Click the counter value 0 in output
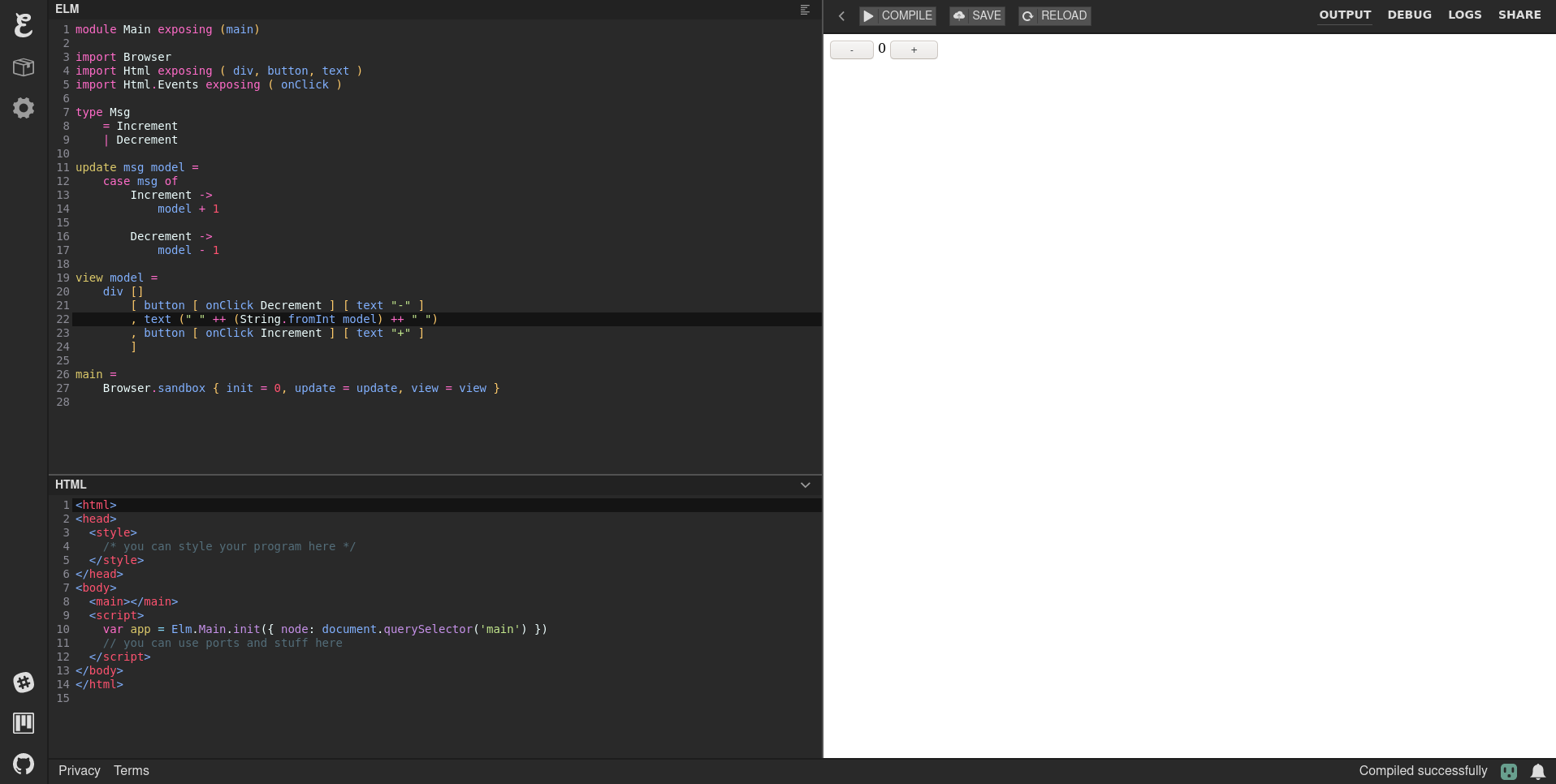The image size is (1556, 784). click(882, 48)
